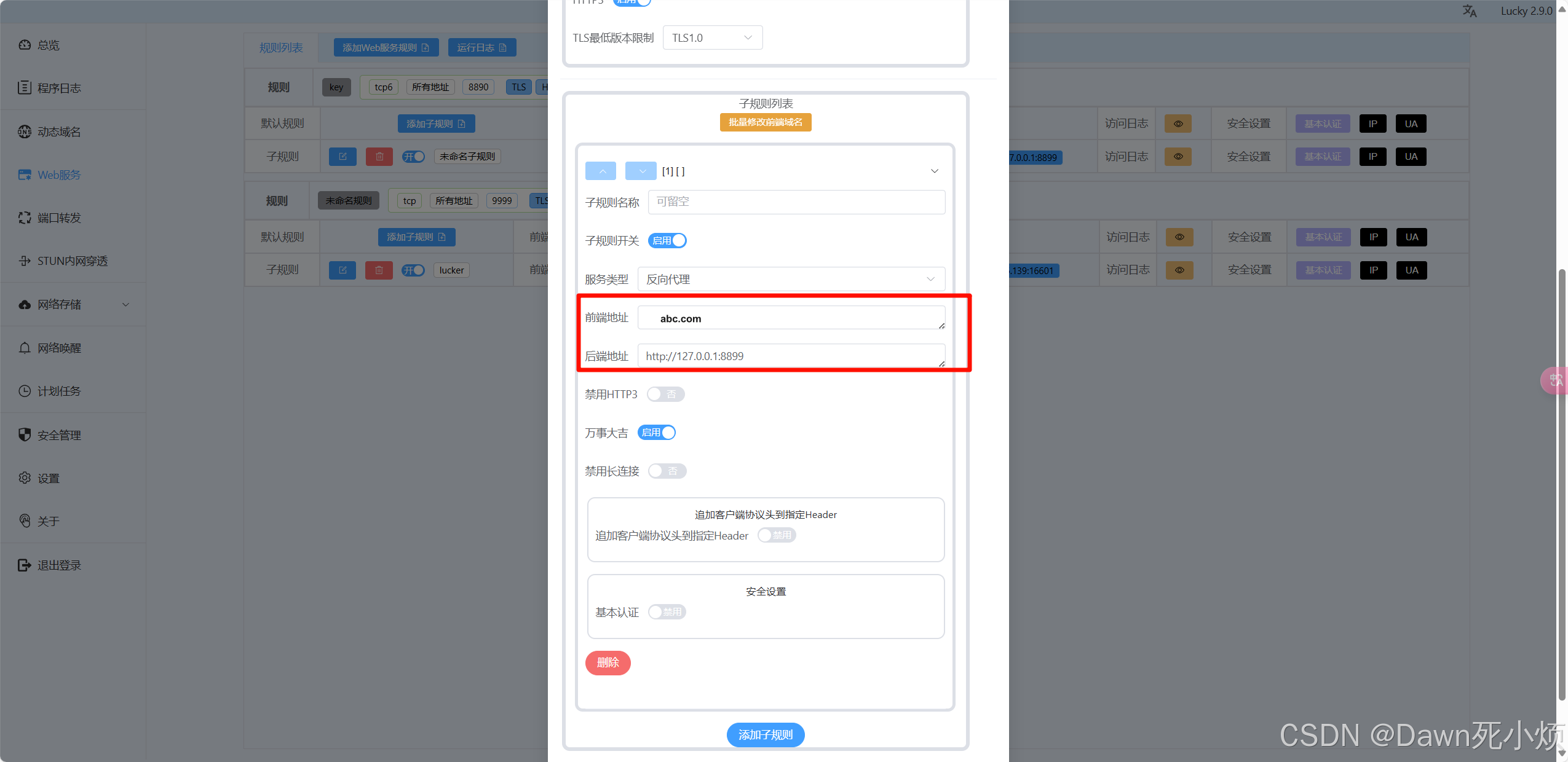Open TLS最低版本限制 dropdown

click(x=712, y=37)
